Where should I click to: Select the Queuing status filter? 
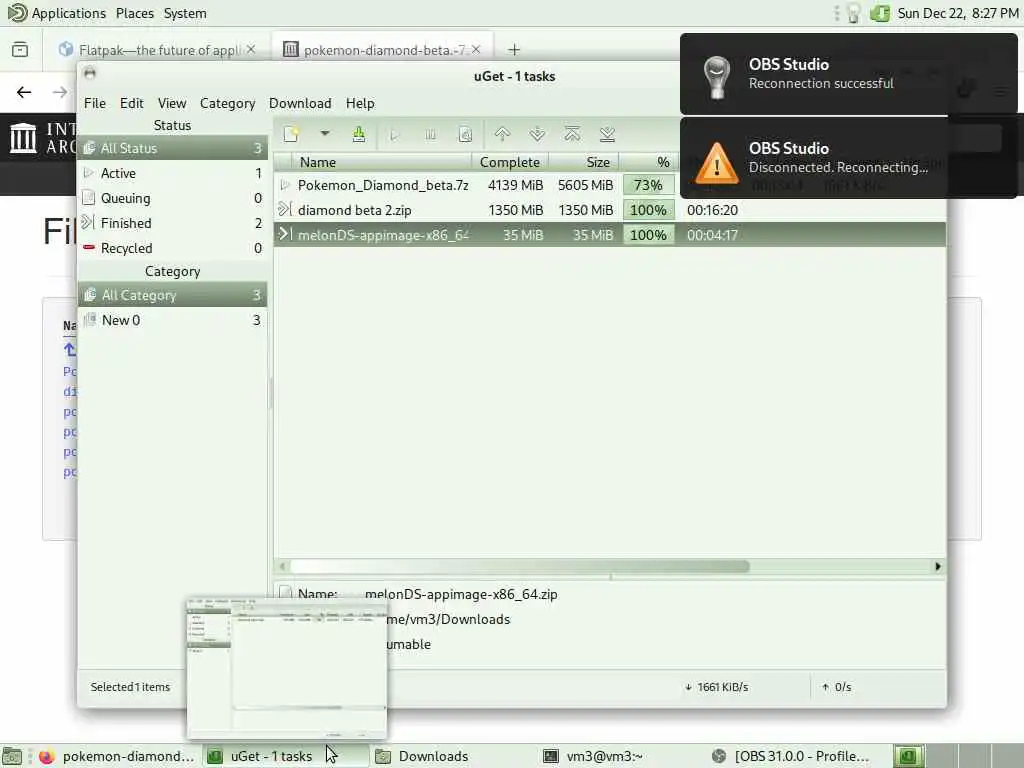(173, 198)
